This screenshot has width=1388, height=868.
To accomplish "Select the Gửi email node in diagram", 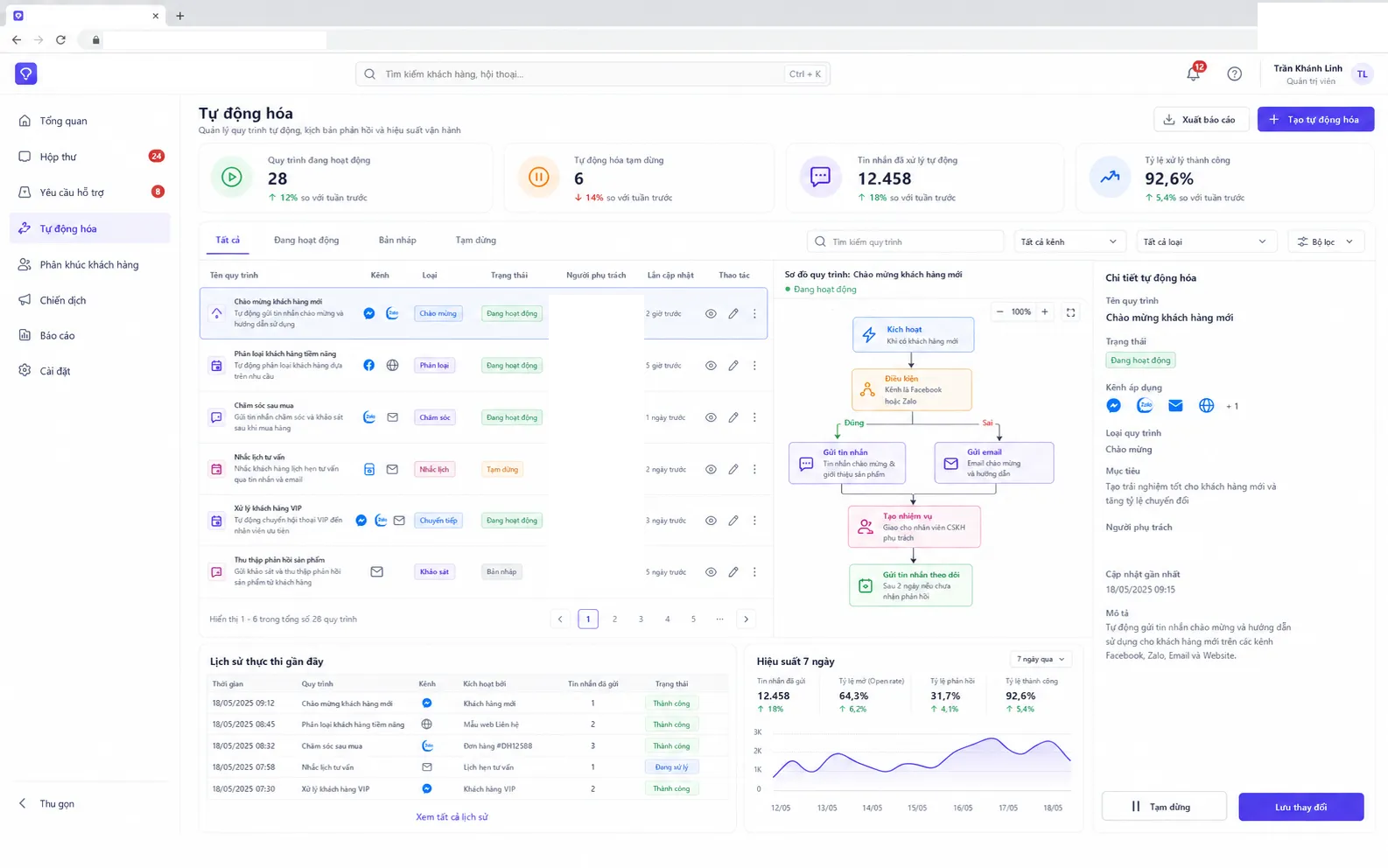I will tap(994, 463).
